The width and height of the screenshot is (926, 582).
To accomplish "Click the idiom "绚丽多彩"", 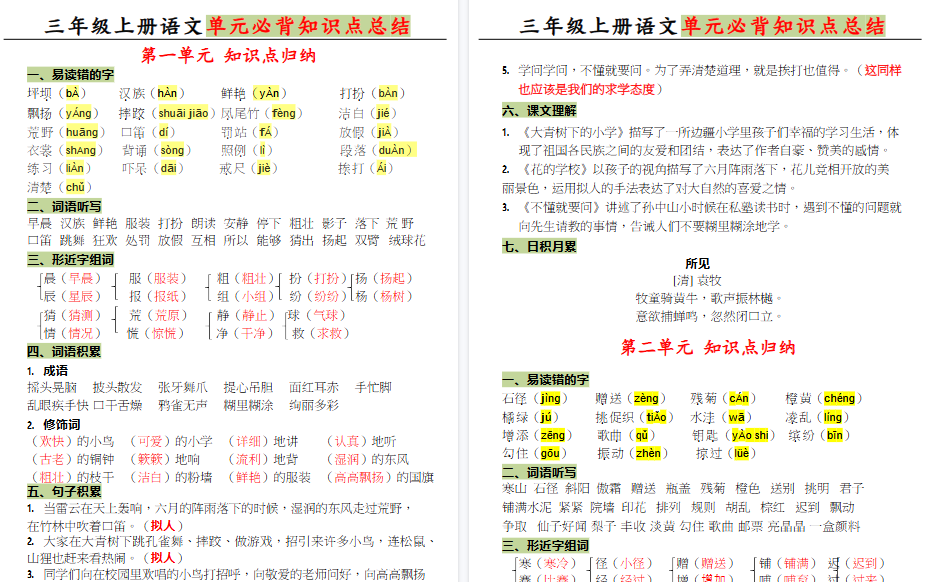I will (314, 405).
